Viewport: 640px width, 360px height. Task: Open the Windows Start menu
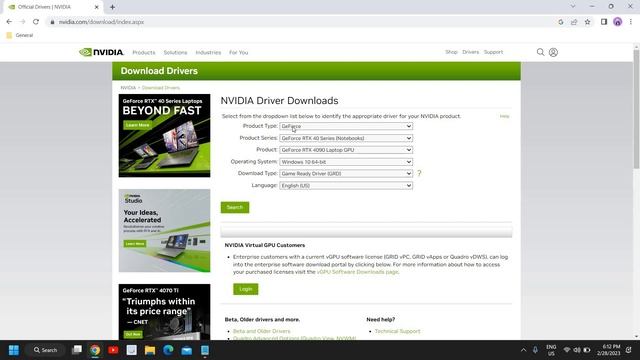(13, 350)
